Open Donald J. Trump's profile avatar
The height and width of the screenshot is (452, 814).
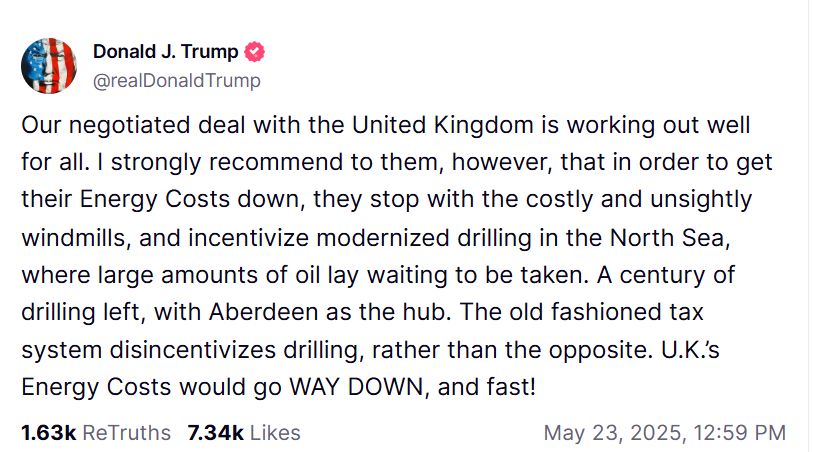(x=49, y=65)
